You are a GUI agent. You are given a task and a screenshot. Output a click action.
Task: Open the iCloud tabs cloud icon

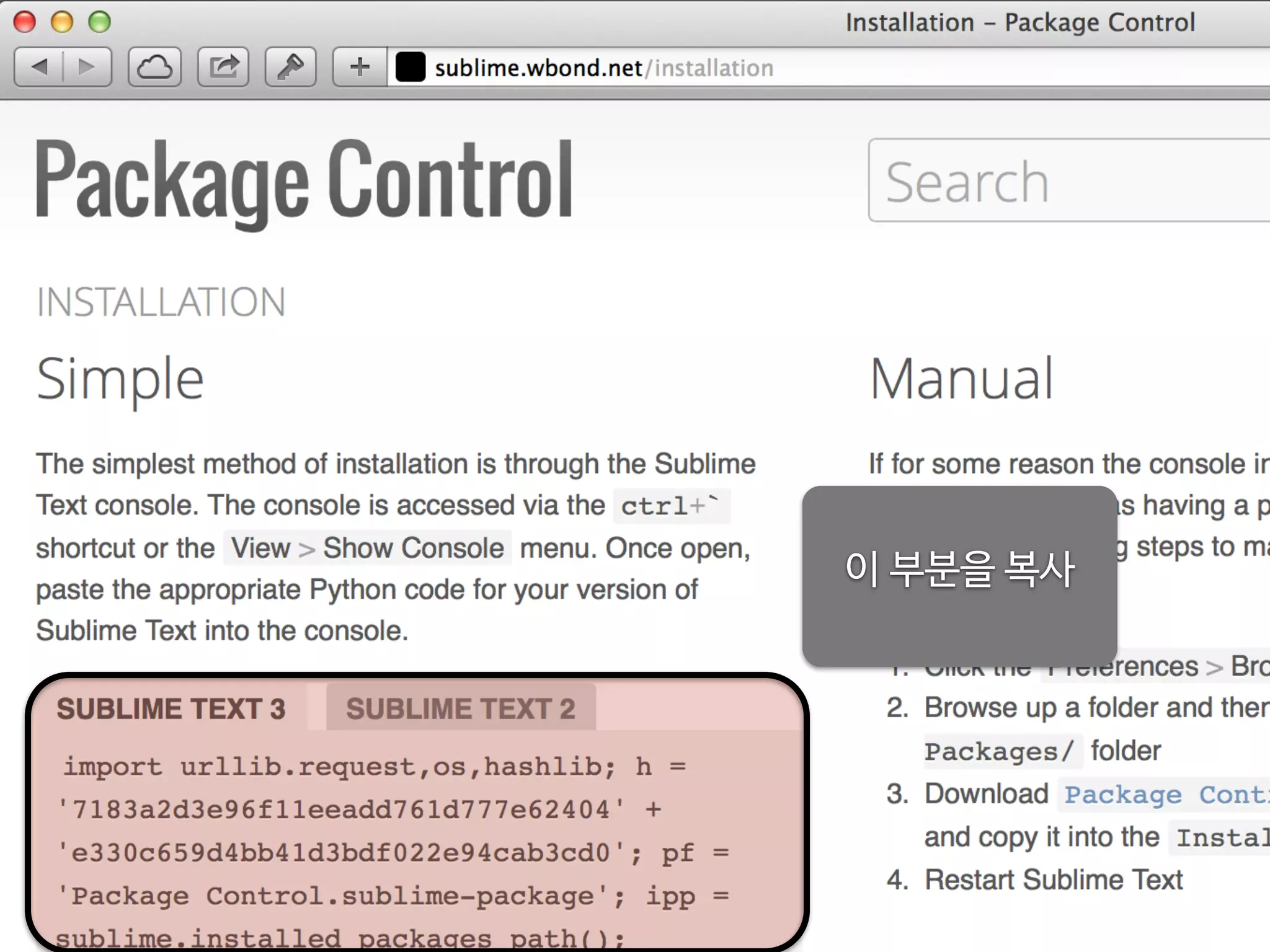(x=154, y=66)
